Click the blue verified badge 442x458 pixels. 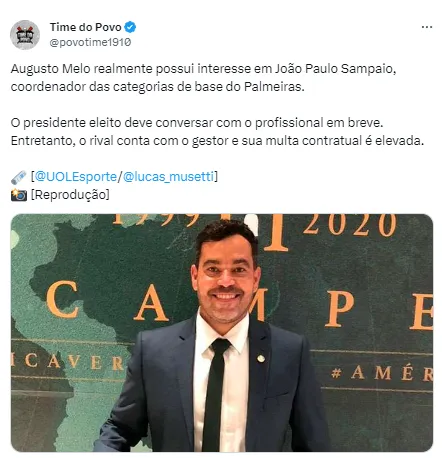pos(130,27)
